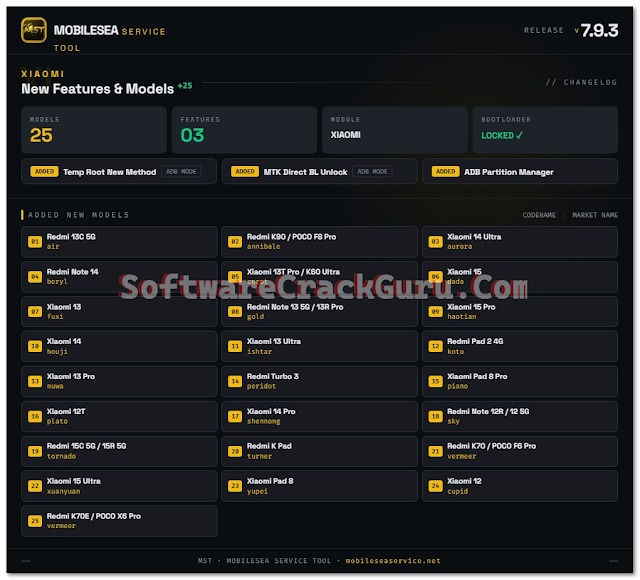Click the ishtar codename text
Screen dimensions: 640x580
click(259, 351)
